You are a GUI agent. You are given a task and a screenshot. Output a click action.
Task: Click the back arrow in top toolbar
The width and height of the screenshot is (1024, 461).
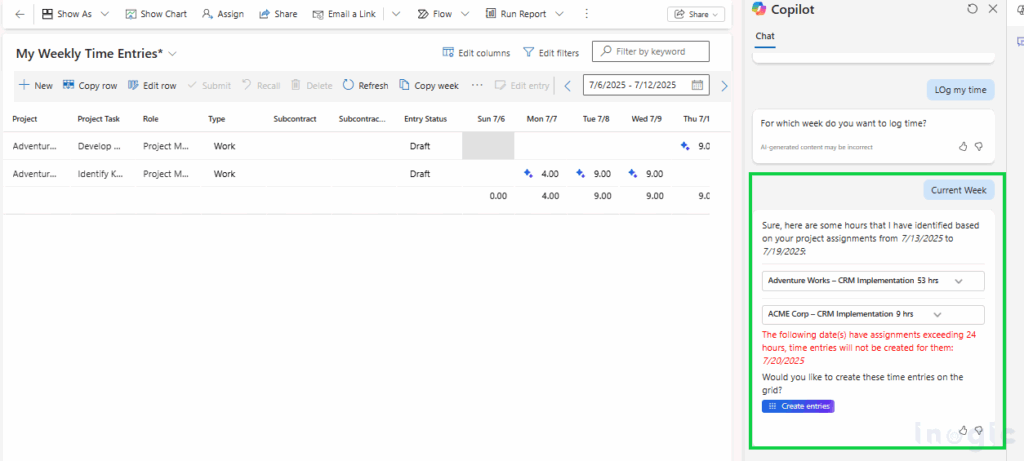tap(19, 14)
